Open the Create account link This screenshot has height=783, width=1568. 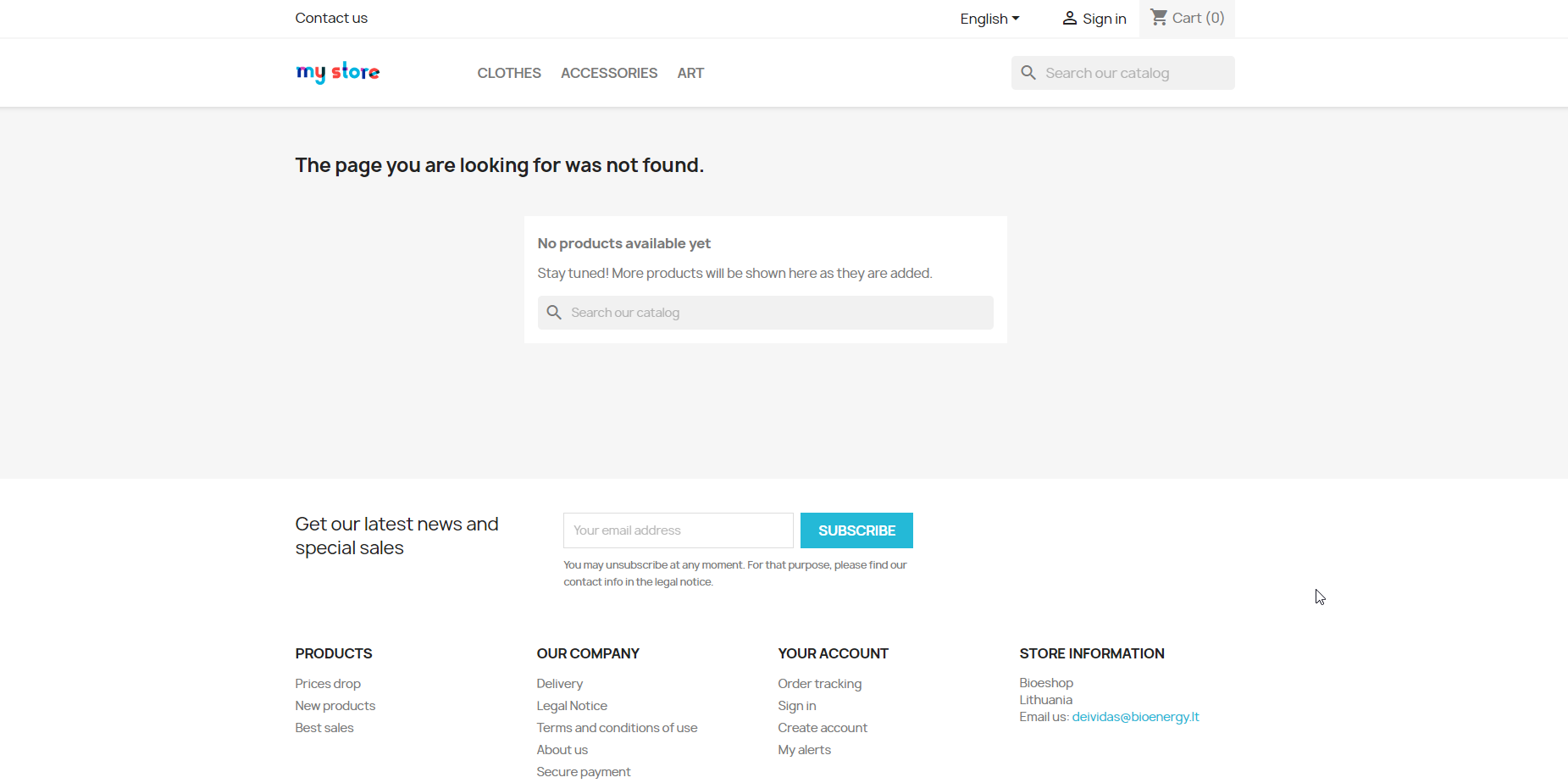point(823,728)
